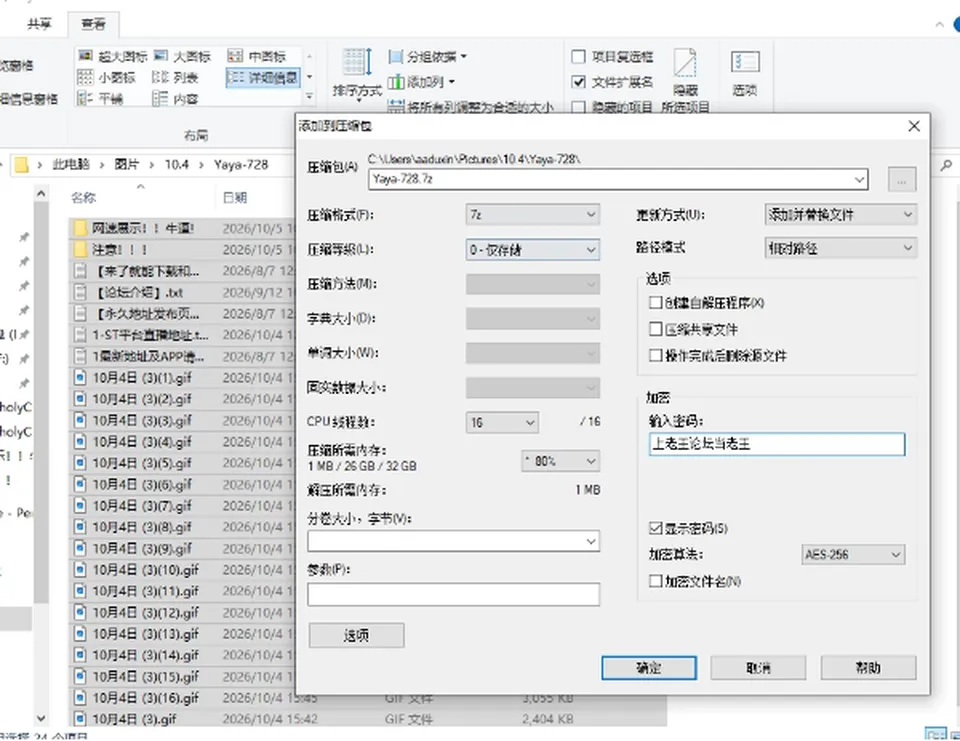960x741 pixels.
Task: Open the 排序方式 sort menu
Action: (x=357, y=73)
